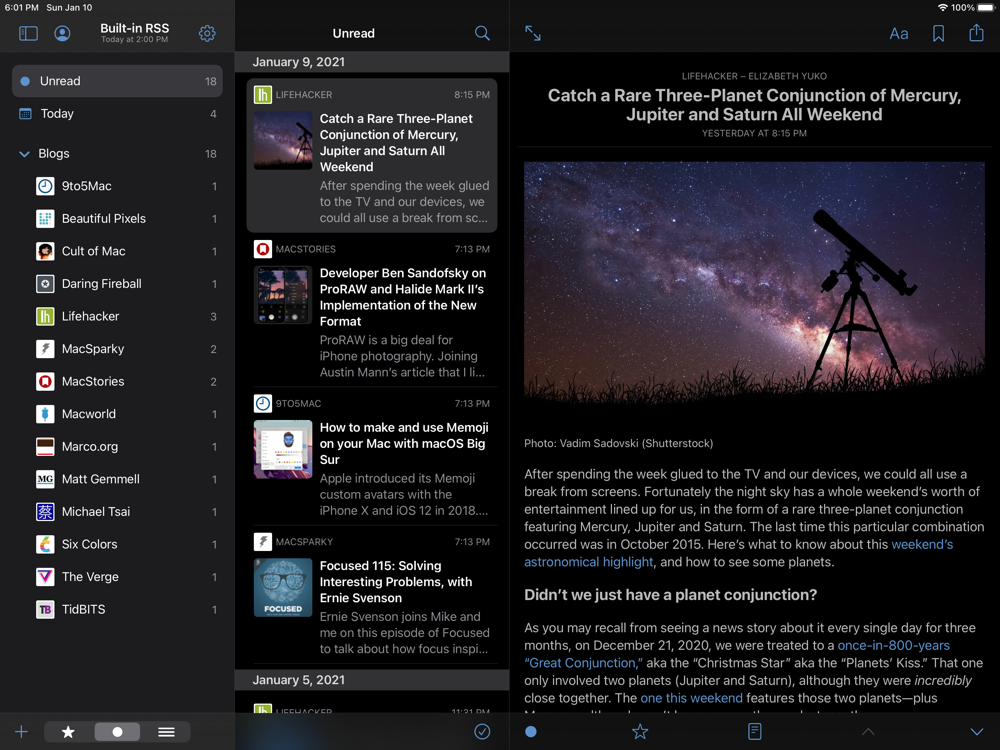The image size is (1000, 750).
Task: Open settings gear in sidebar header
Action: (207, 33)
